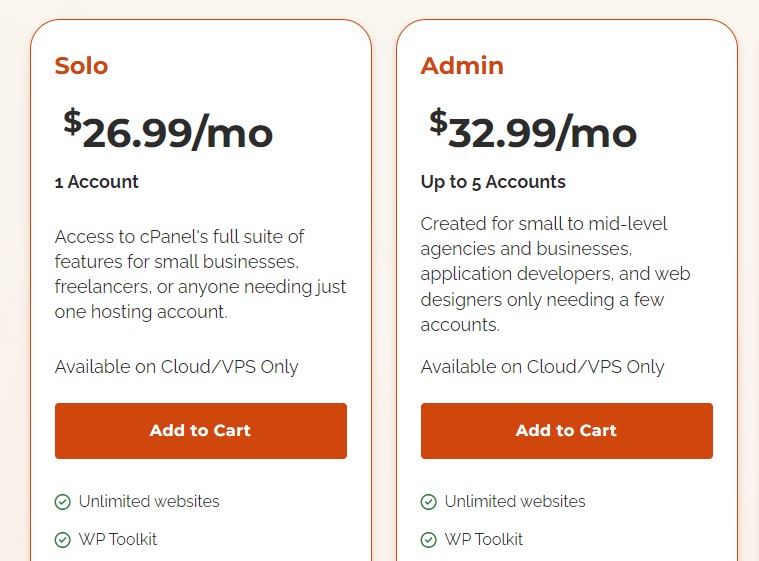Click 'Available on Cloud/VPS Only' under Admin
Viewport: 759px width, 561px height.
[x=543, y=366]
